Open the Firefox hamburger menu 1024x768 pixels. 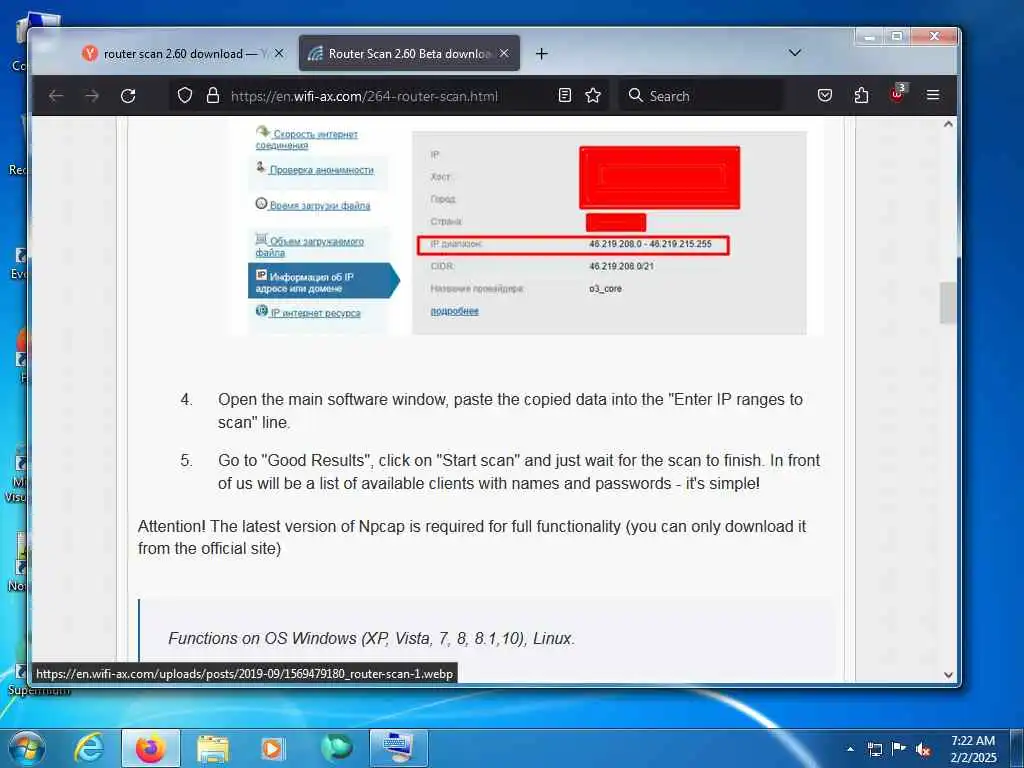point(933,96)
